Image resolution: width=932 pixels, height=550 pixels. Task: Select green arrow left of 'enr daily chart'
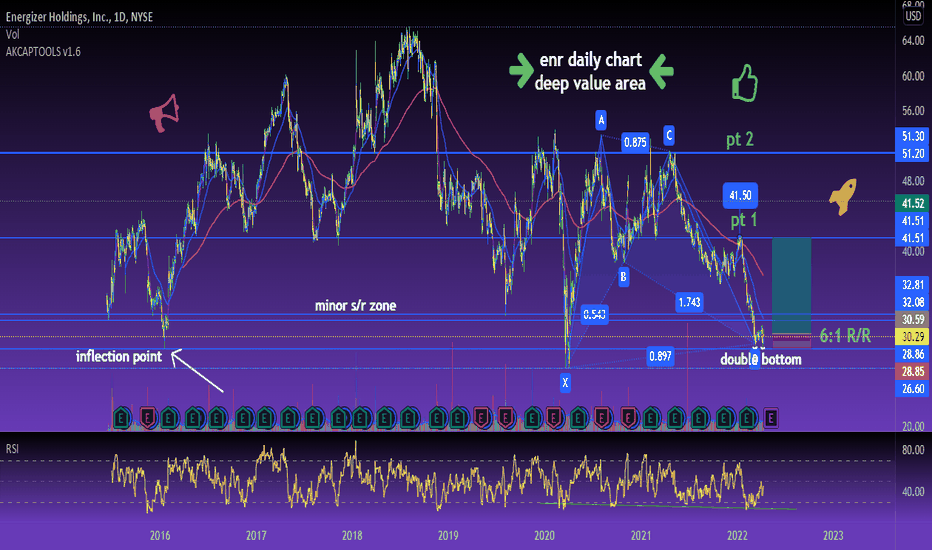(521, 71)
